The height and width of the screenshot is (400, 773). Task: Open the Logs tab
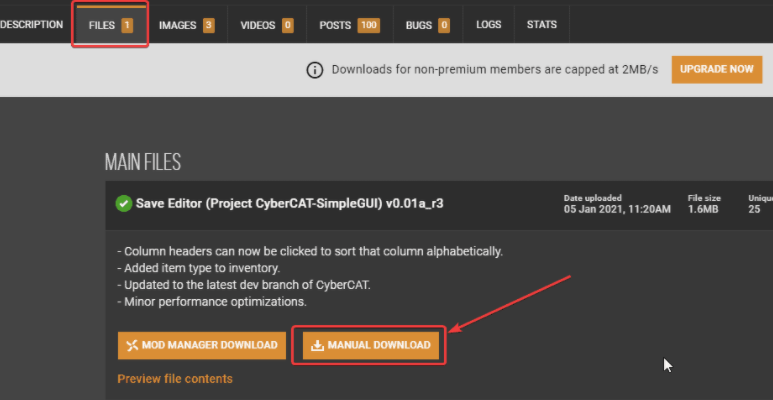click(489, 25)
